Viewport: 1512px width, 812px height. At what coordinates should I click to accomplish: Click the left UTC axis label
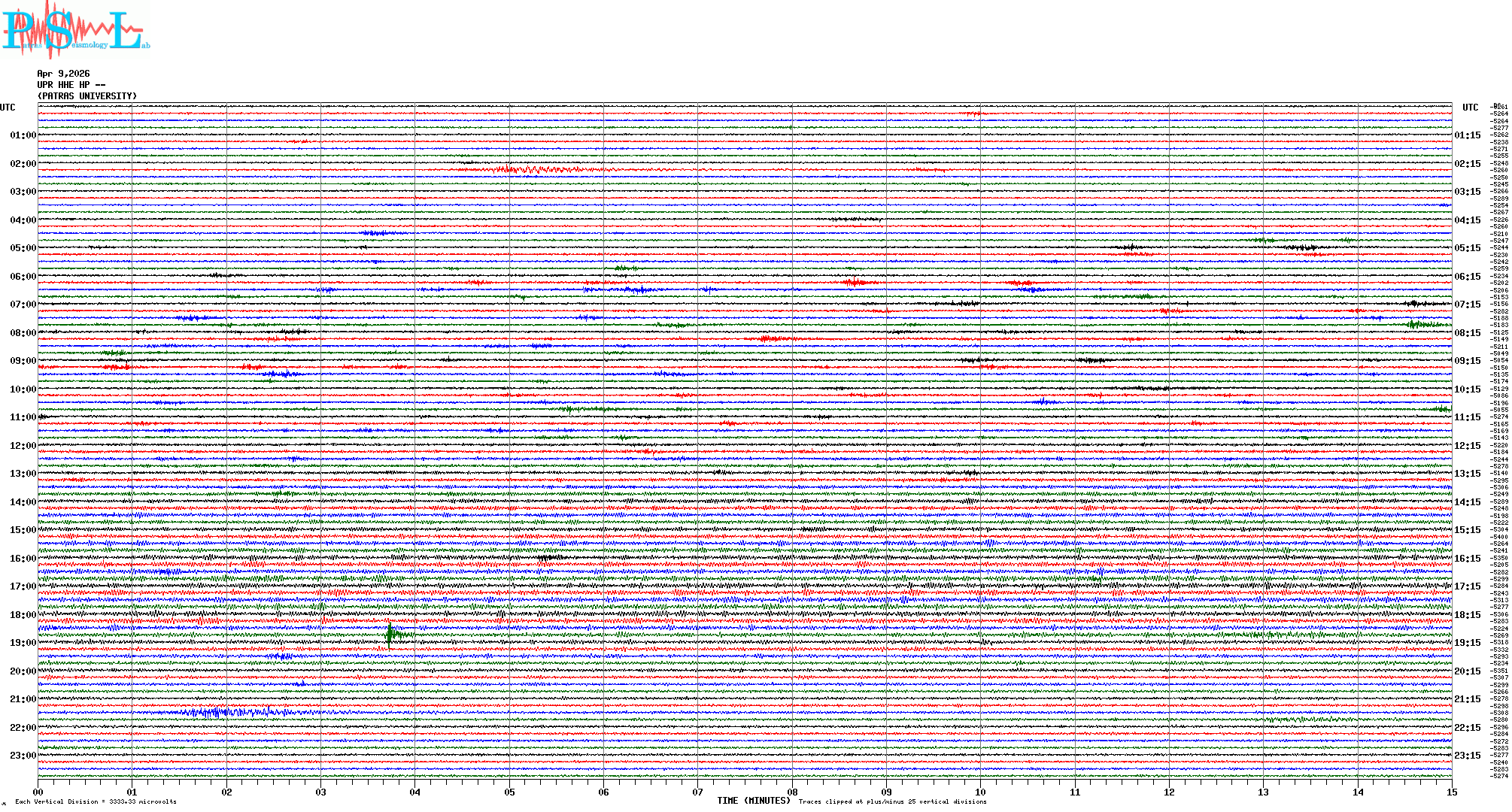click(x=8, y=108)
